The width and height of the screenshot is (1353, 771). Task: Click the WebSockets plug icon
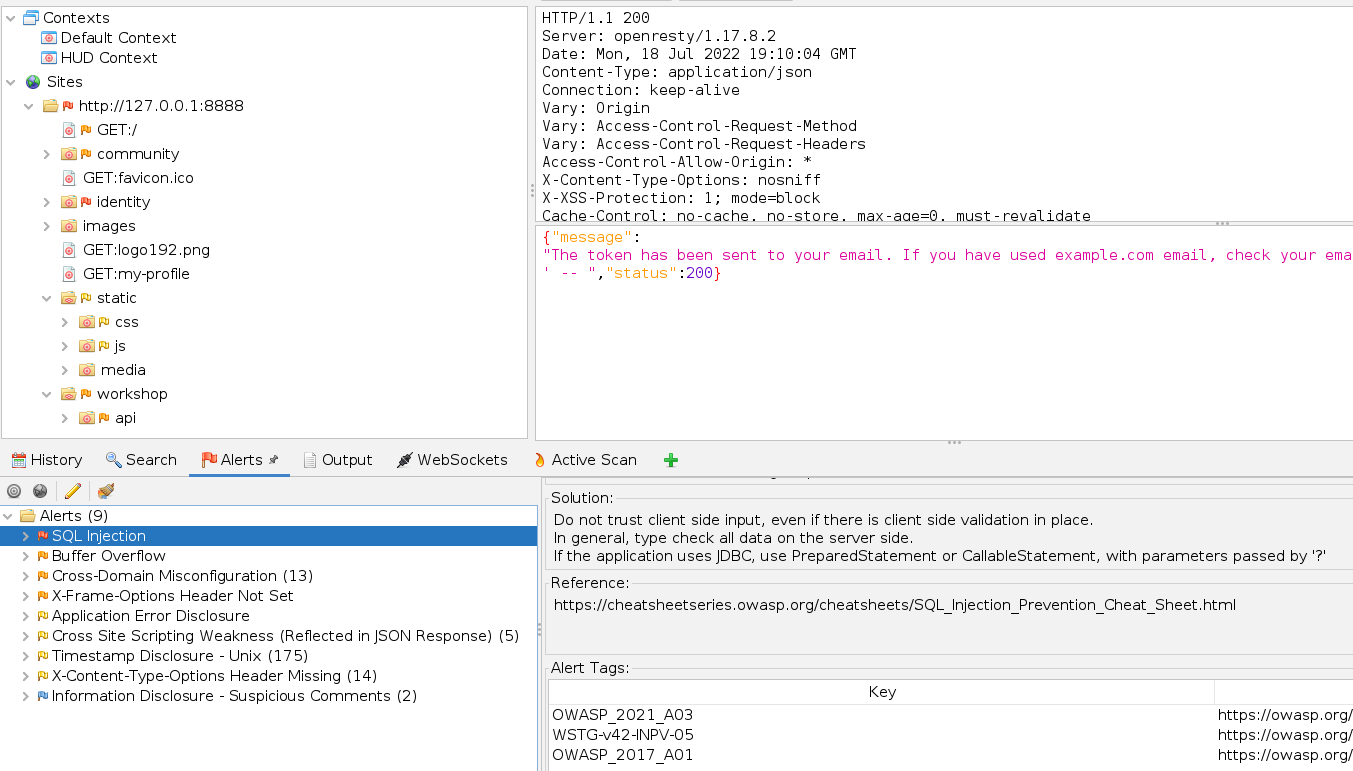(404, 459)
